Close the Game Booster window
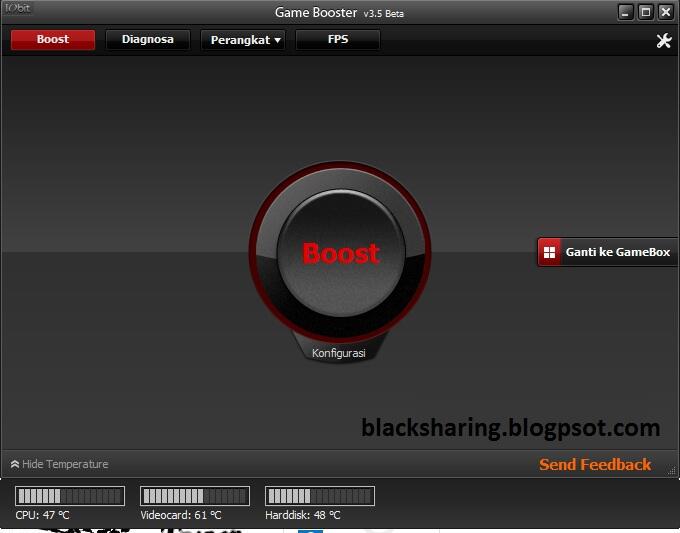680x533 pixels. [665, 12]
